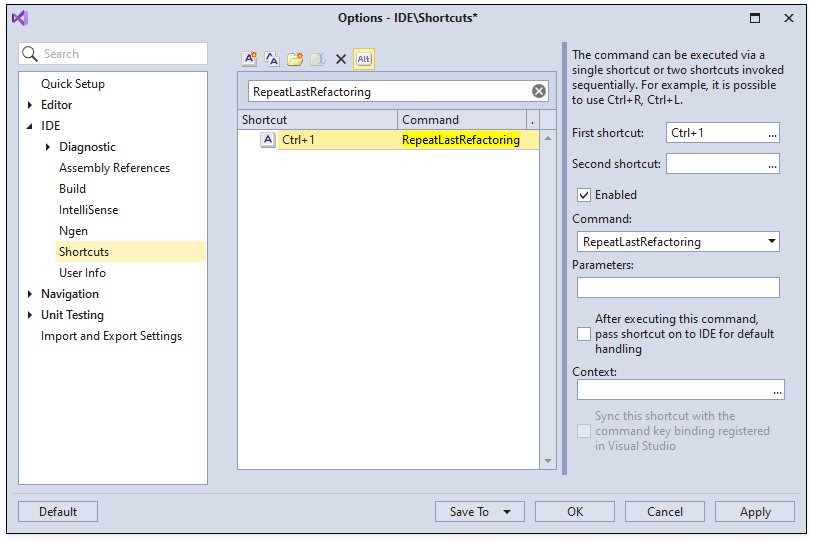Image resolution: width=813 pixels, height=542 pixels.
Task: Click in the options Search box
Action: pyautogui.click(x=113, y=54)
